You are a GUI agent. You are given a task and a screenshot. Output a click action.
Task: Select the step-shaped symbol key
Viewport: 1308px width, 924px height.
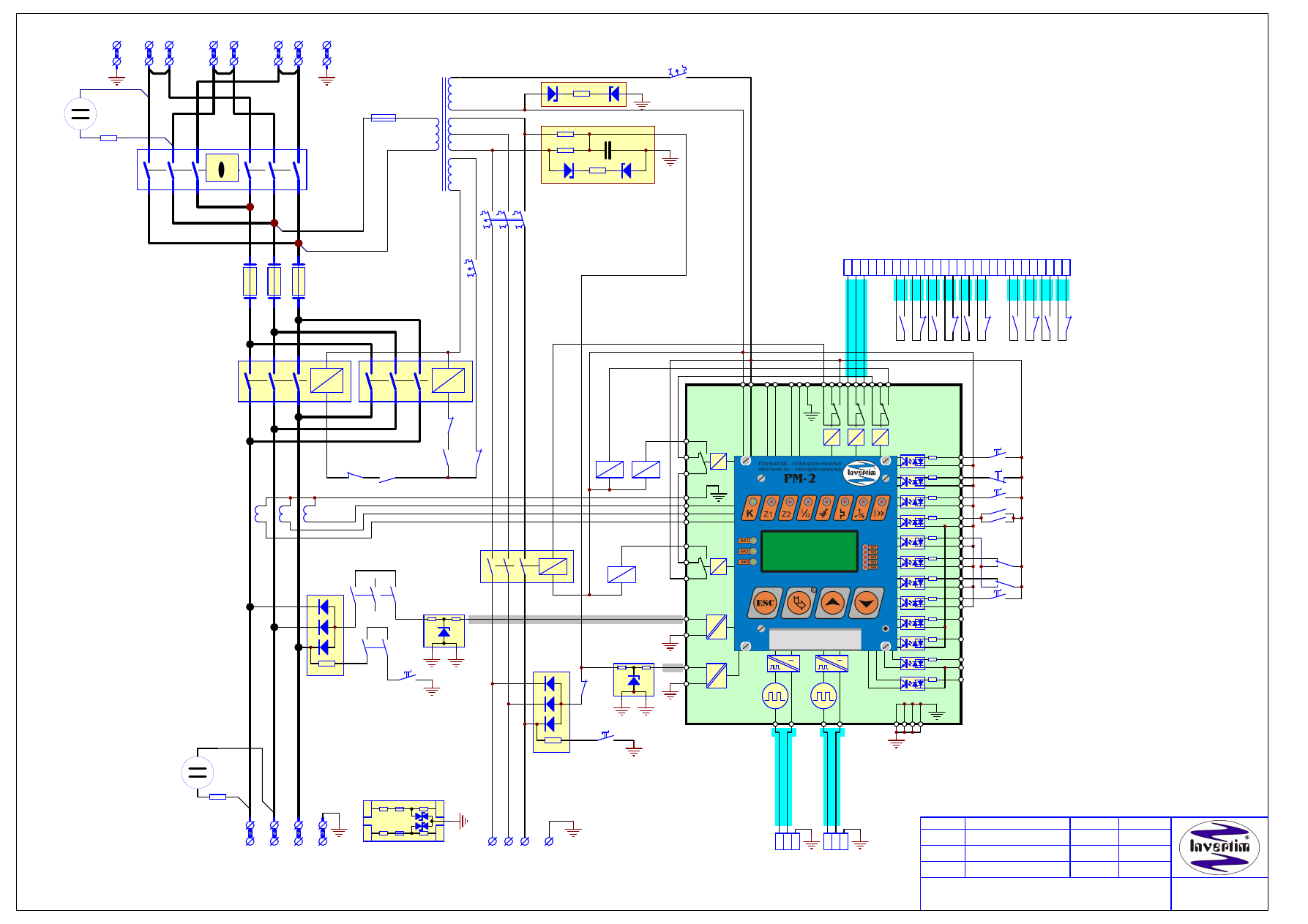tap(843, 508)
